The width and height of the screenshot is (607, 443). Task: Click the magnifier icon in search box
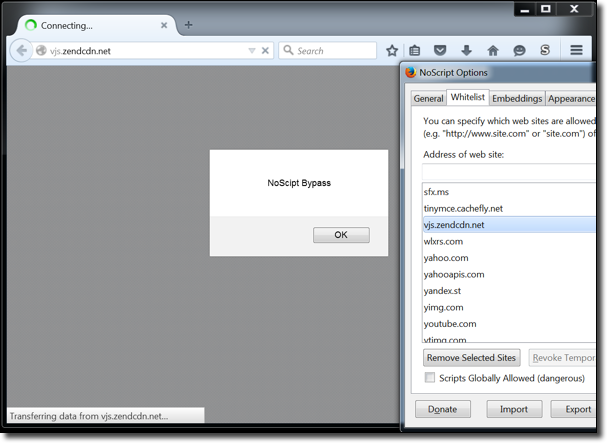point(288,50)
